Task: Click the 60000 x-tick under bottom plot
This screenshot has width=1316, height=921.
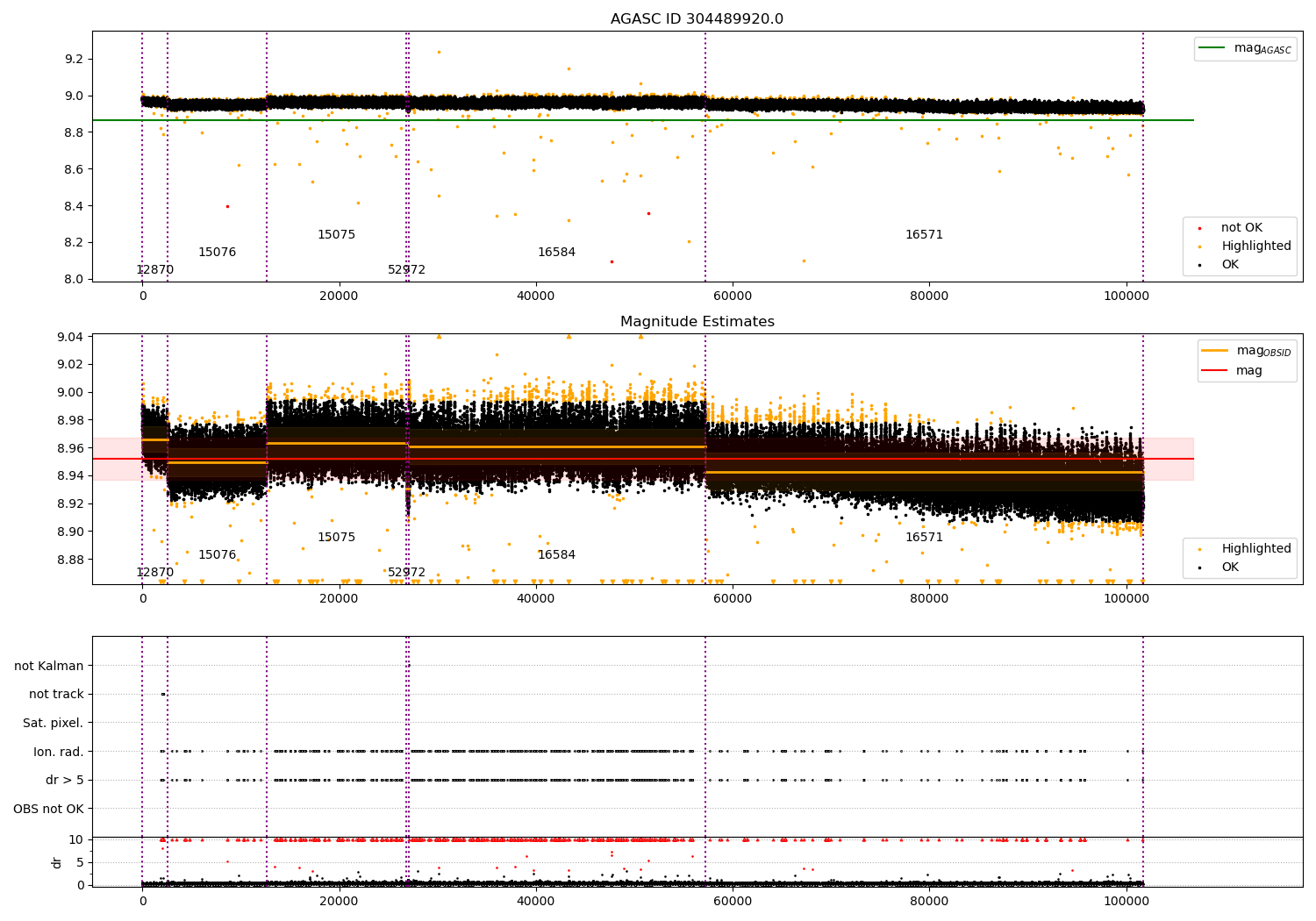Action: [733, 902]
